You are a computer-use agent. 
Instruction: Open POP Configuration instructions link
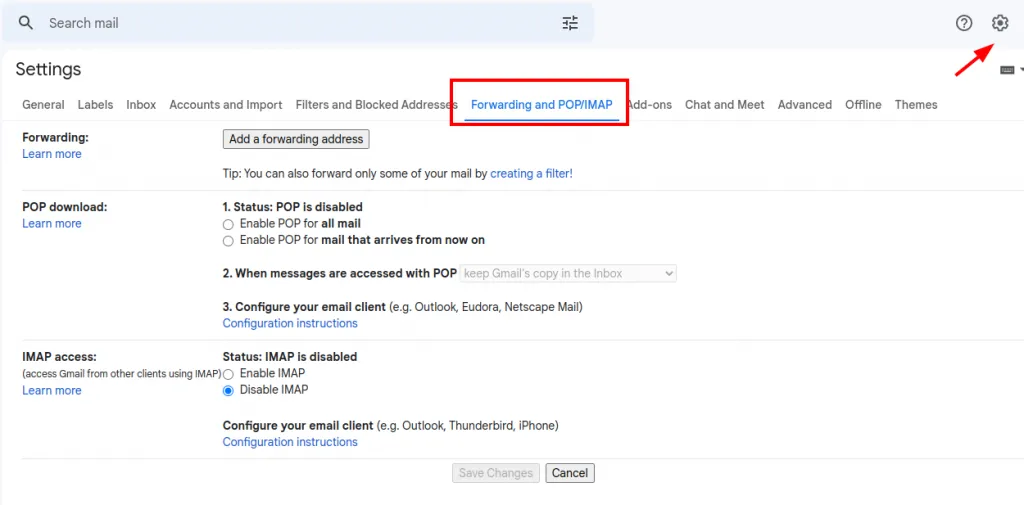[290, 323]
